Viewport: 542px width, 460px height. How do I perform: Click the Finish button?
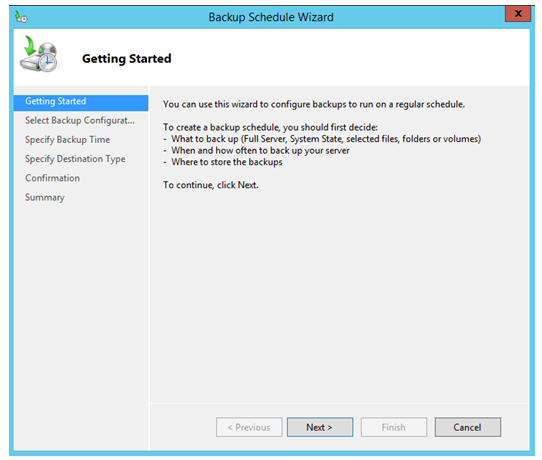394,427
